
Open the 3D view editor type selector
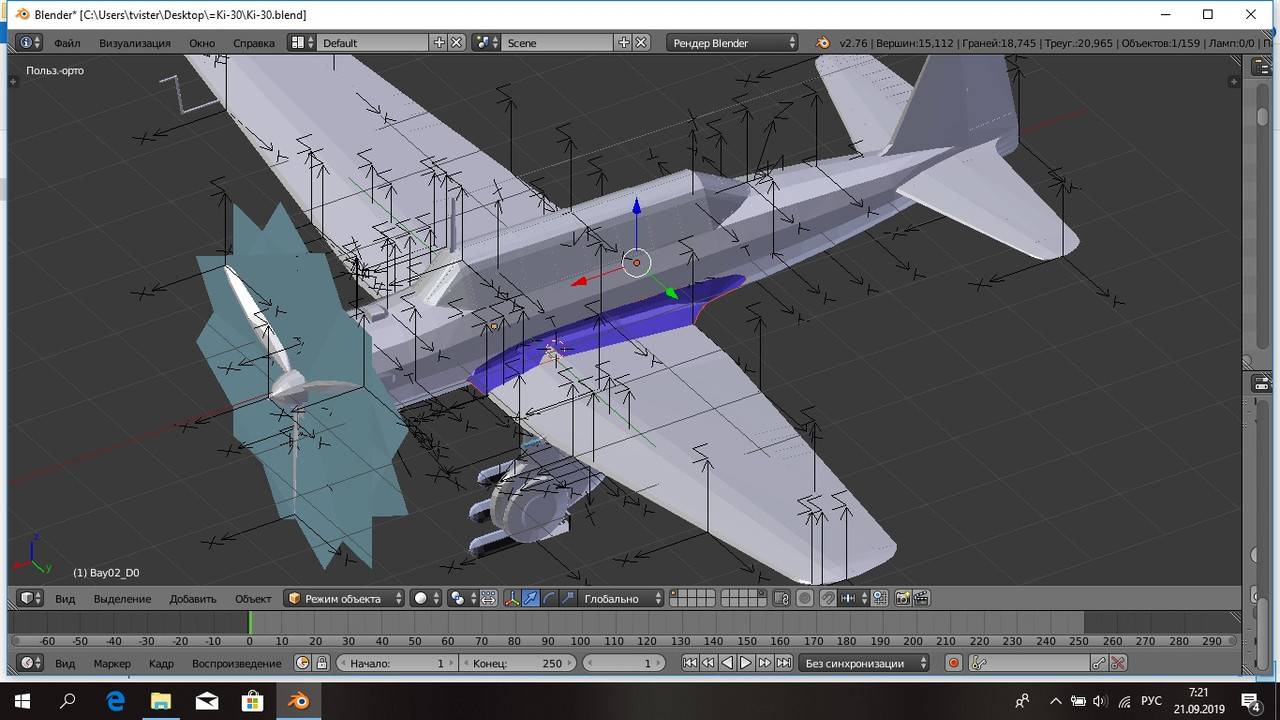(31, 599)
